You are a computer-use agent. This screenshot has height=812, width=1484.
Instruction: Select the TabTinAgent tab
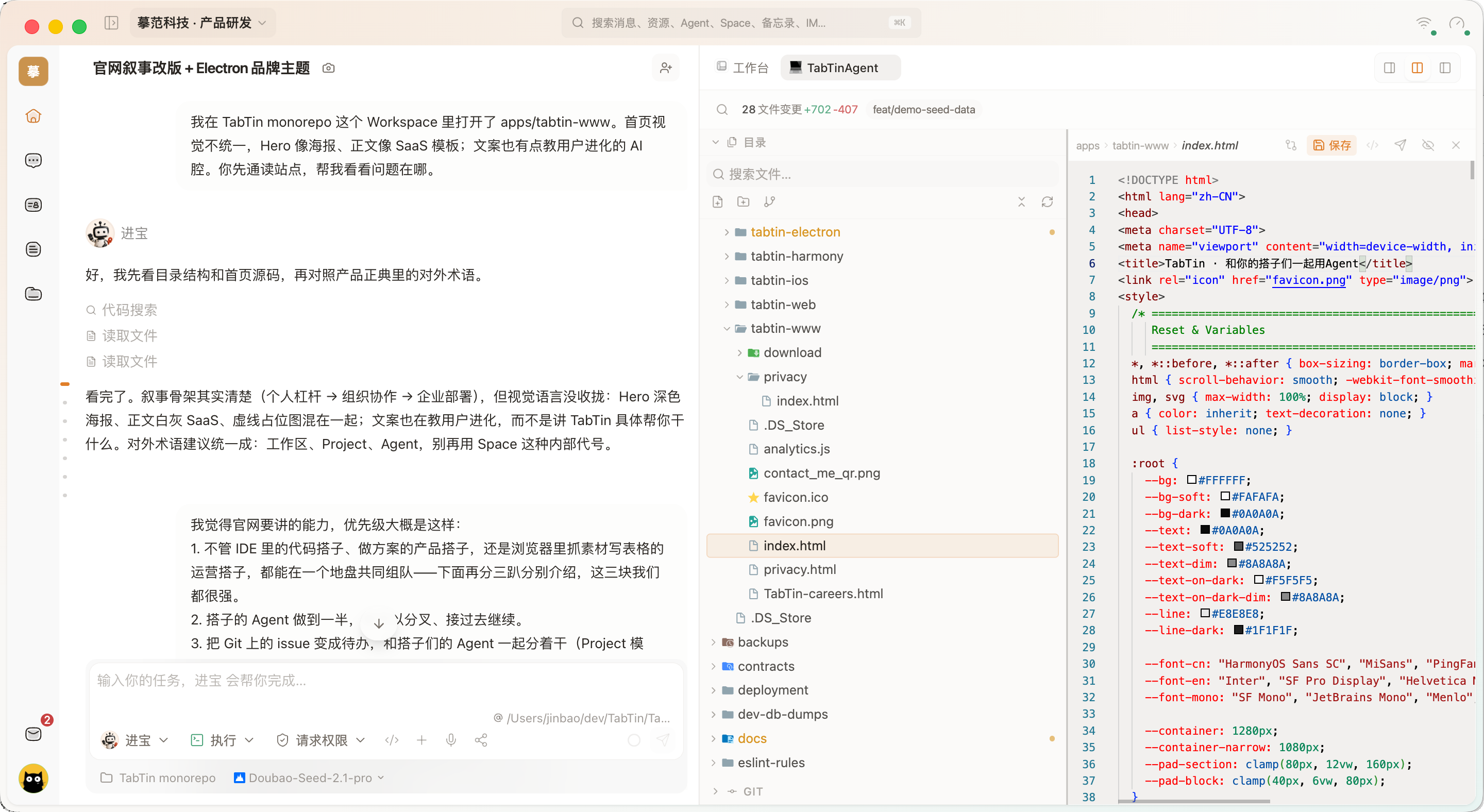840,68
